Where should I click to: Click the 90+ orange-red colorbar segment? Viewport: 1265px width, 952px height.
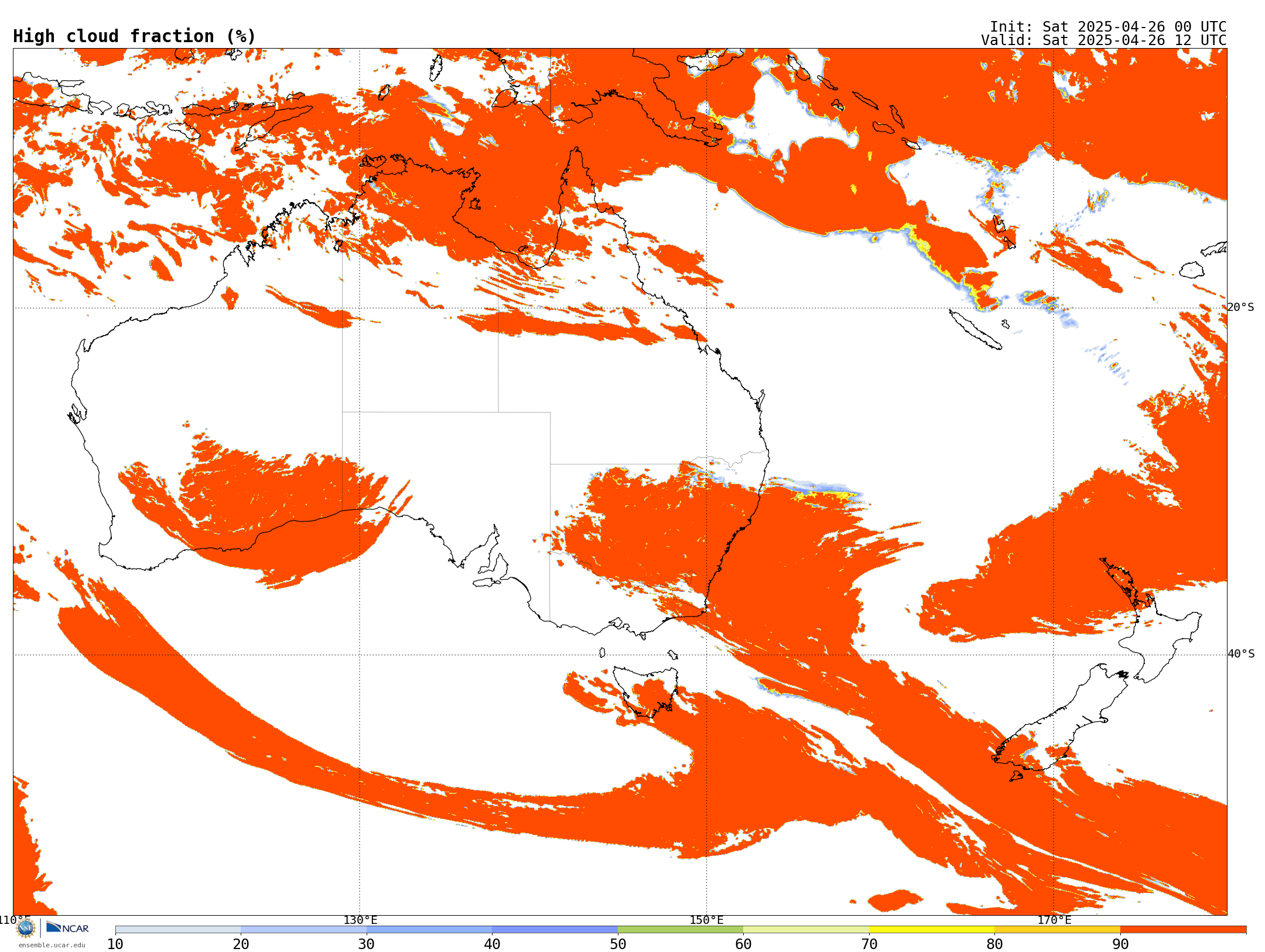click(1183, 930)
